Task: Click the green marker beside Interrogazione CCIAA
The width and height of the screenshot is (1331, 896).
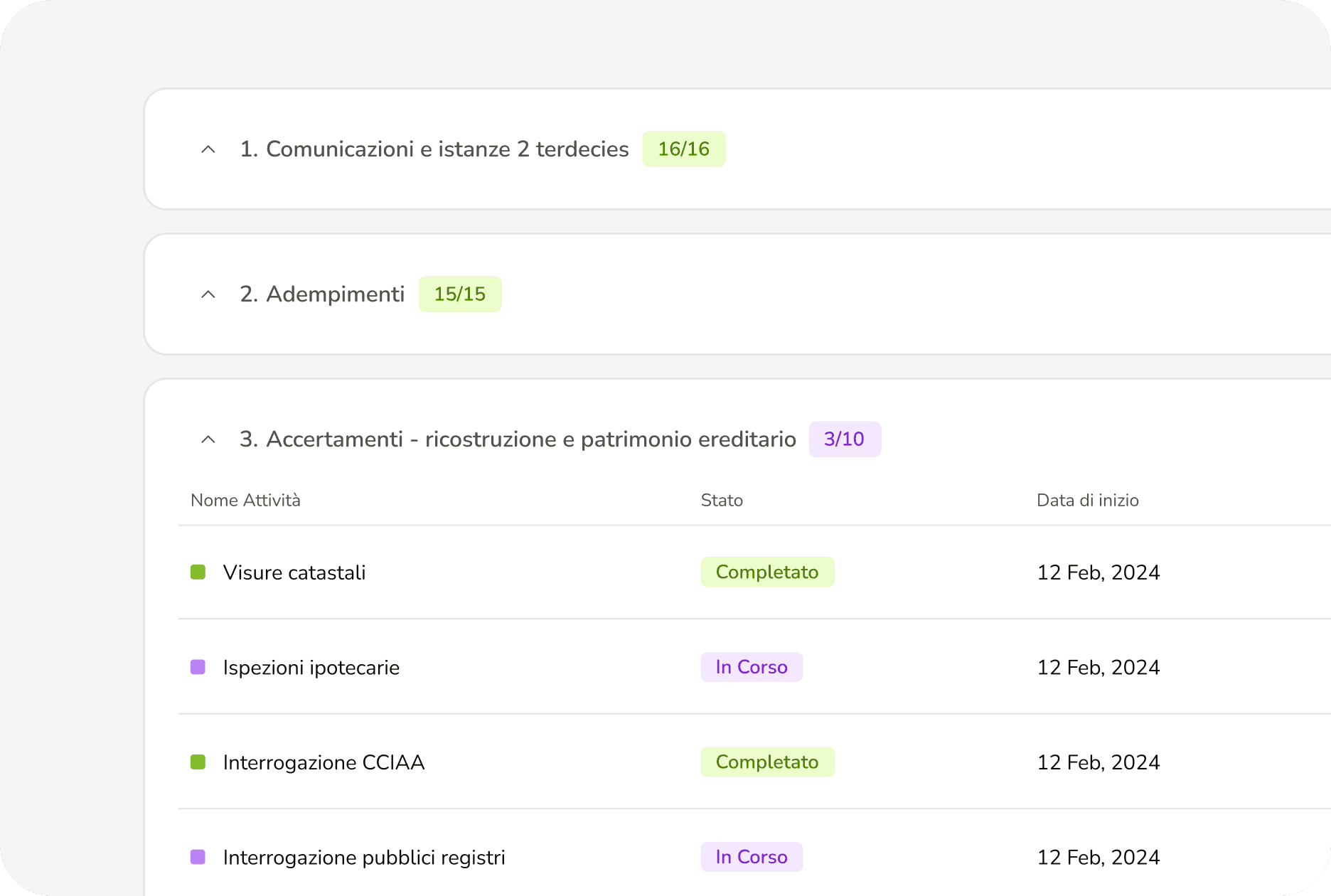Action: 198,762
